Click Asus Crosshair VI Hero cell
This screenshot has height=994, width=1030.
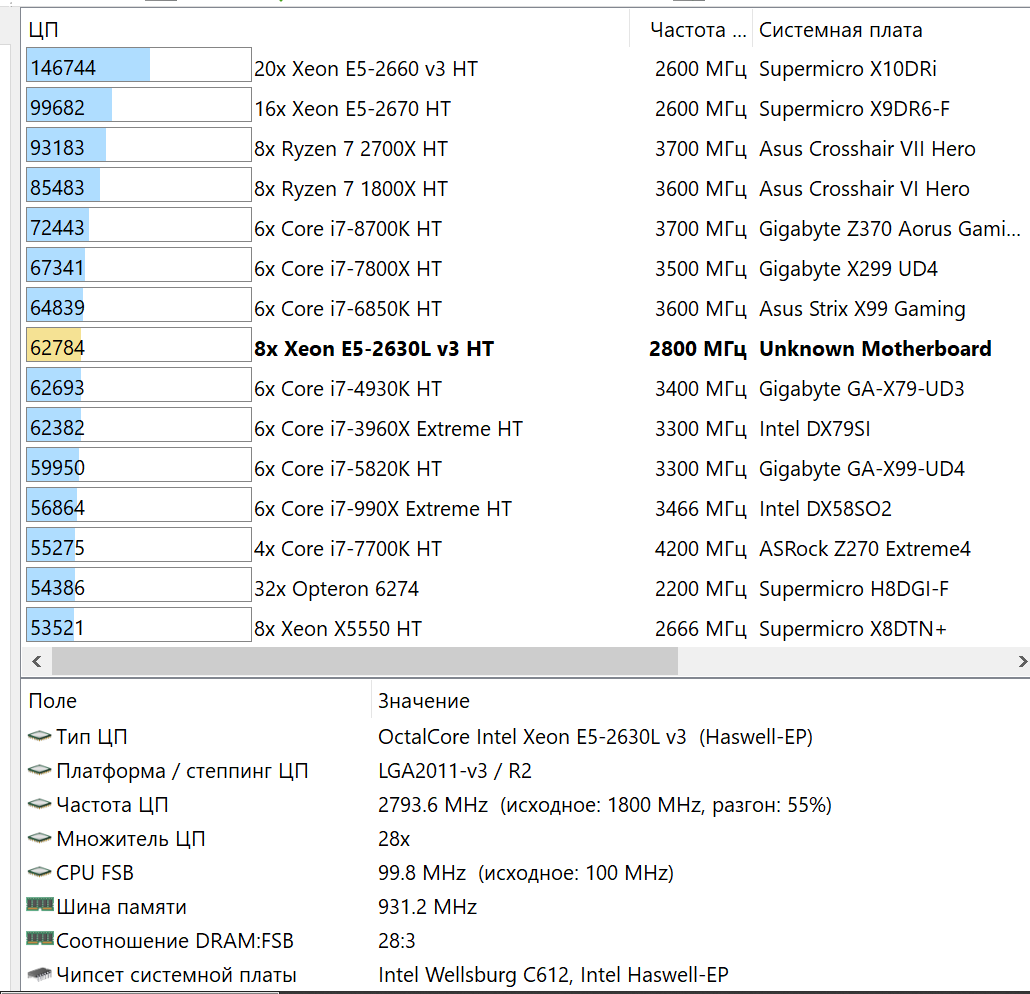click(864, 189)
